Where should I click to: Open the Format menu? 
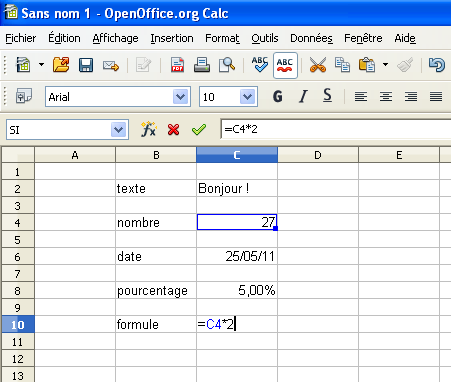coord(222,38)
